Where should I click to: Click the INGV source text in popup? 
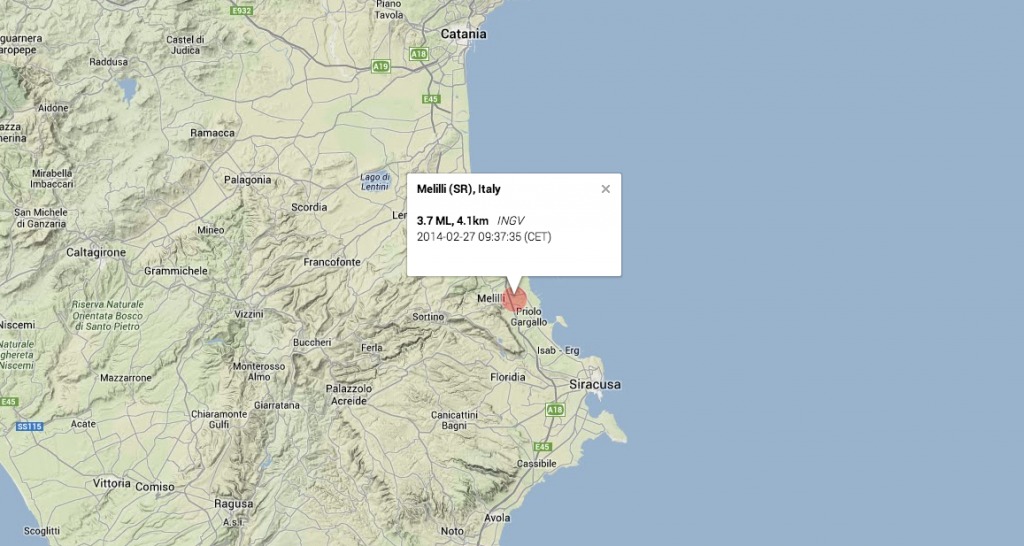[511, 221]
